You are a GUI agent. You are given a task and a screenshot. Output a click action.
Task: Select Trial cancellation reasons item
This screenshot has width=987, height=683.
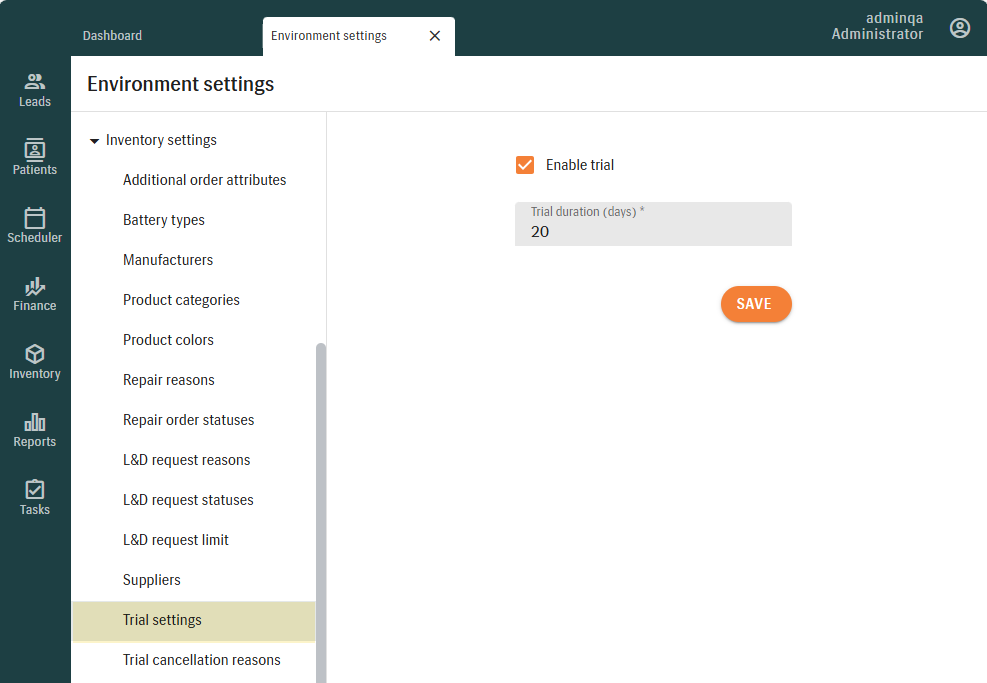(x=202, y=660)
